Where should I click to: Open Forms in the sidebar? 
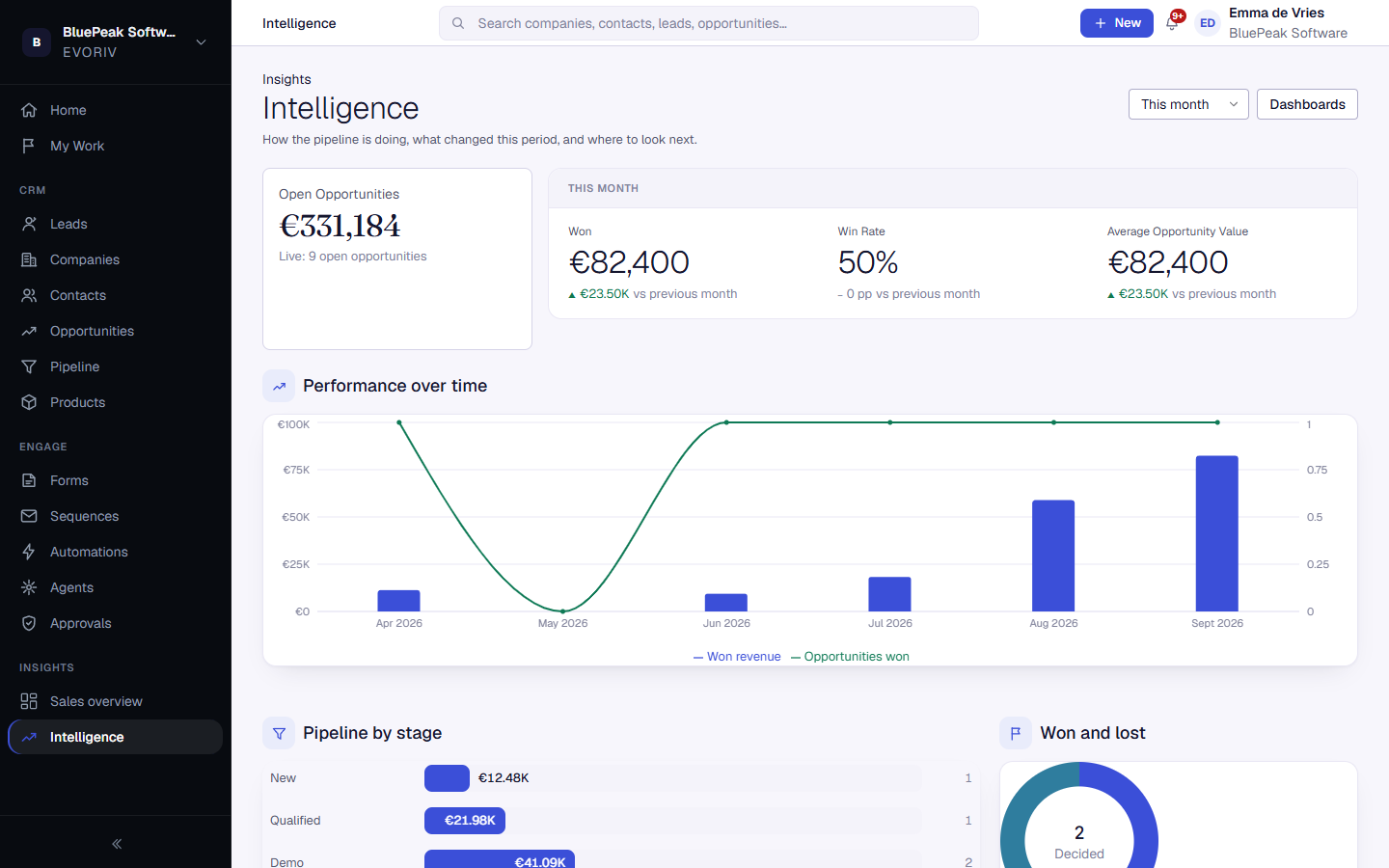115,480
